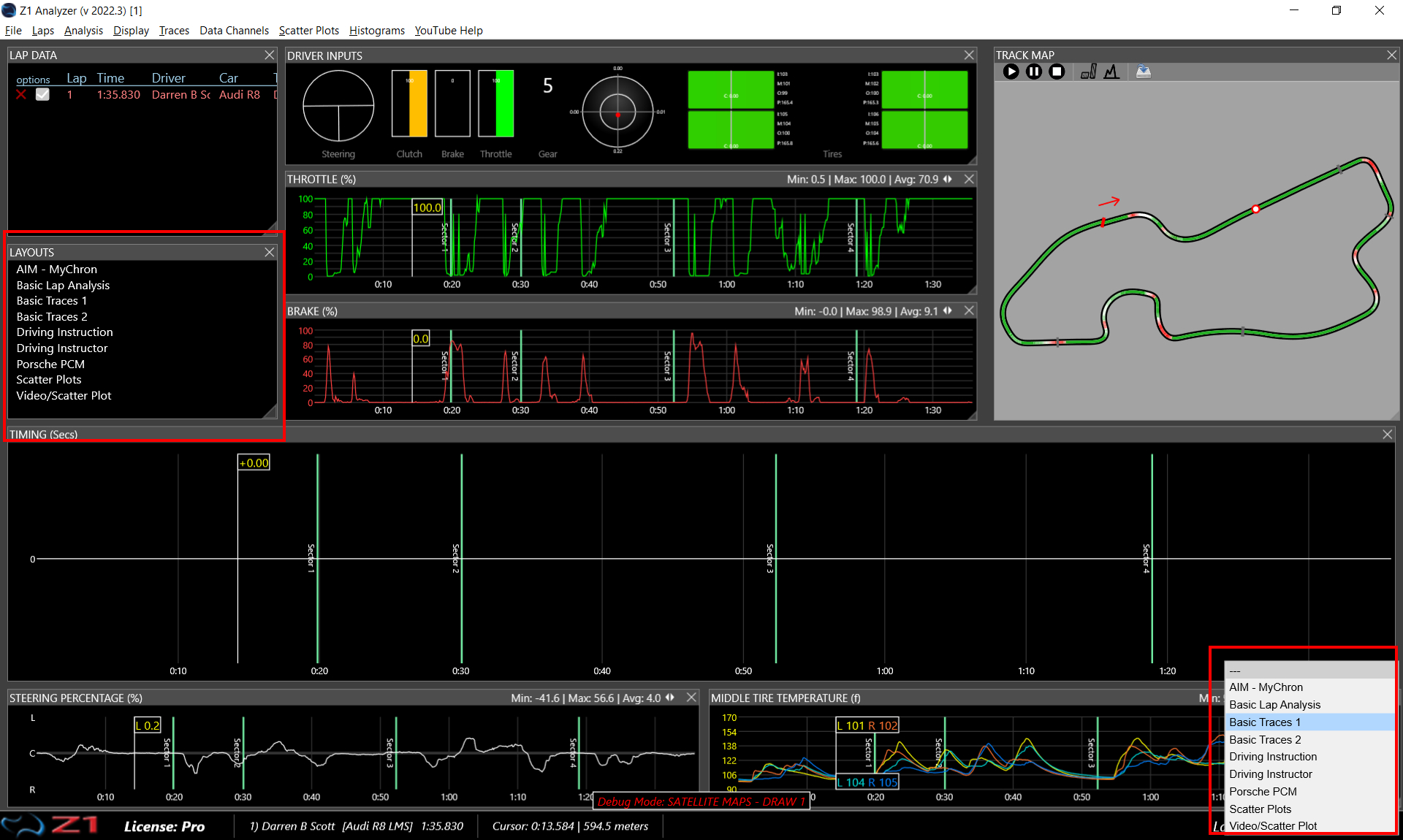Select Driving Instructor in Layouts panel
This screenshot has height=840, width=1403.
[61, 348]
